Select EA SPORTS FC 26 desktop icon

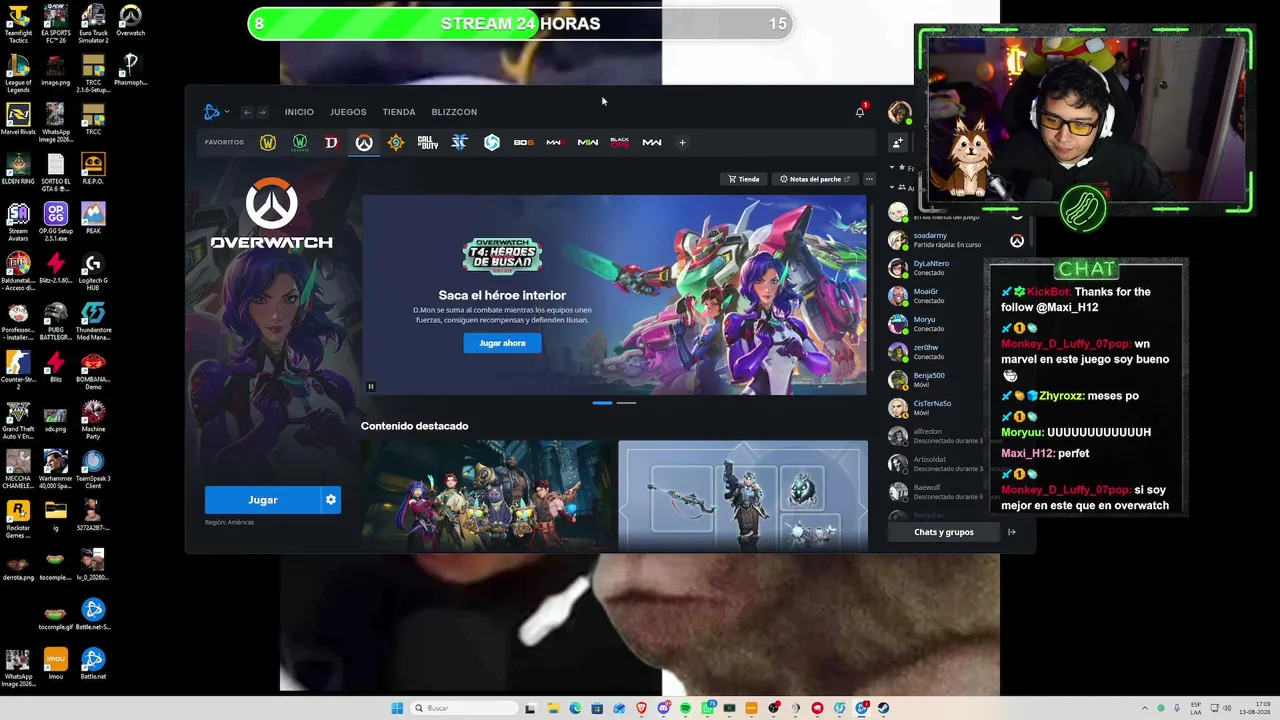[x=56, y=24]
